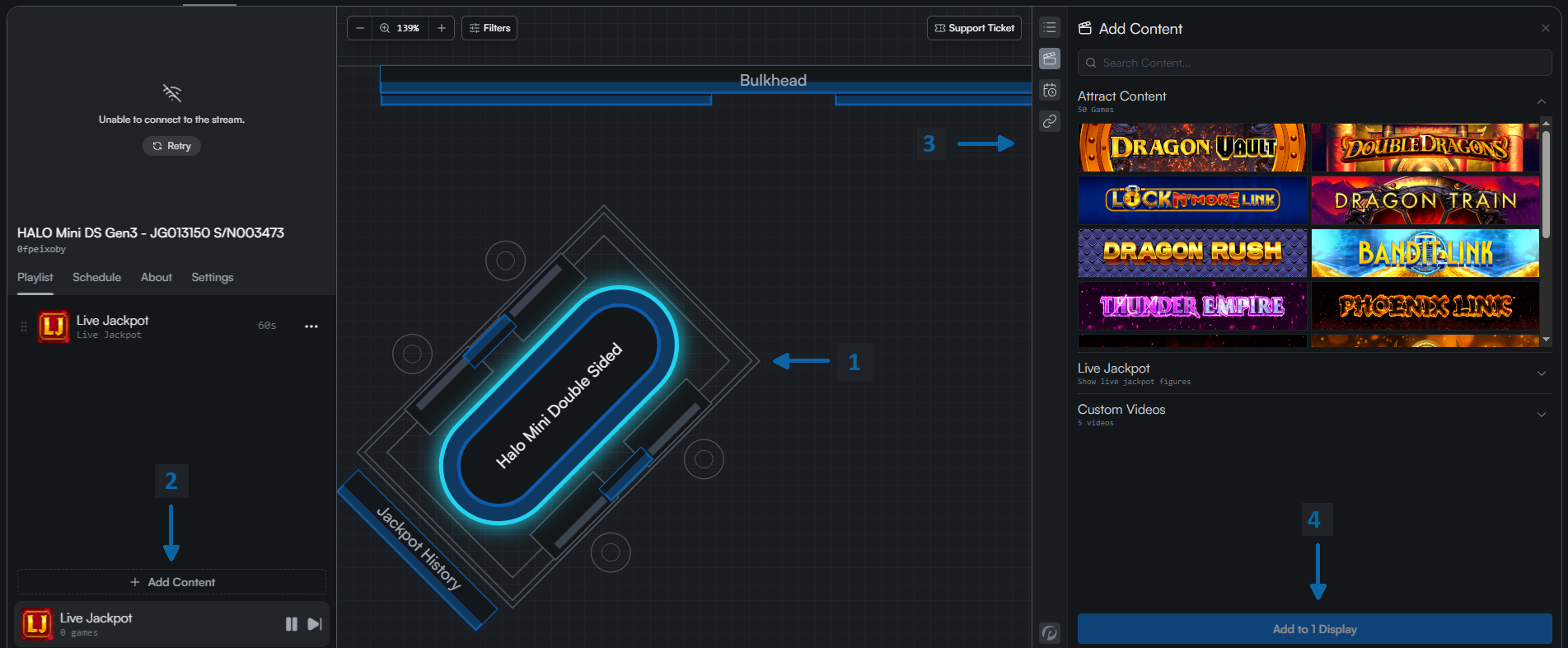The width and height of the screenshot is (1568, 648).
Task: Click the LJ icon in the playlist row
Action: point(54,326)
